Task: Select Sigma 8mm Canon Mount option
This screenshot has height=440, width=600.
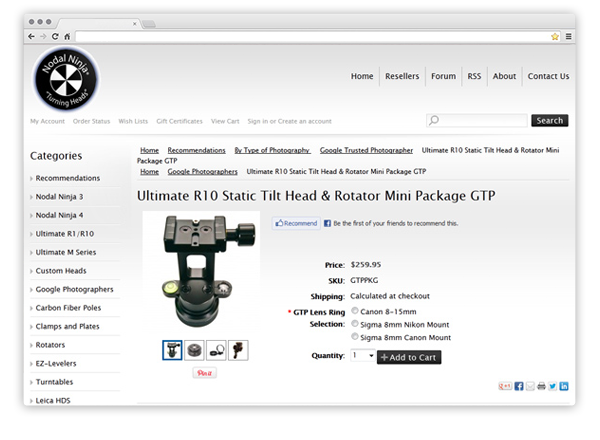Action: (x=355, y=336)
